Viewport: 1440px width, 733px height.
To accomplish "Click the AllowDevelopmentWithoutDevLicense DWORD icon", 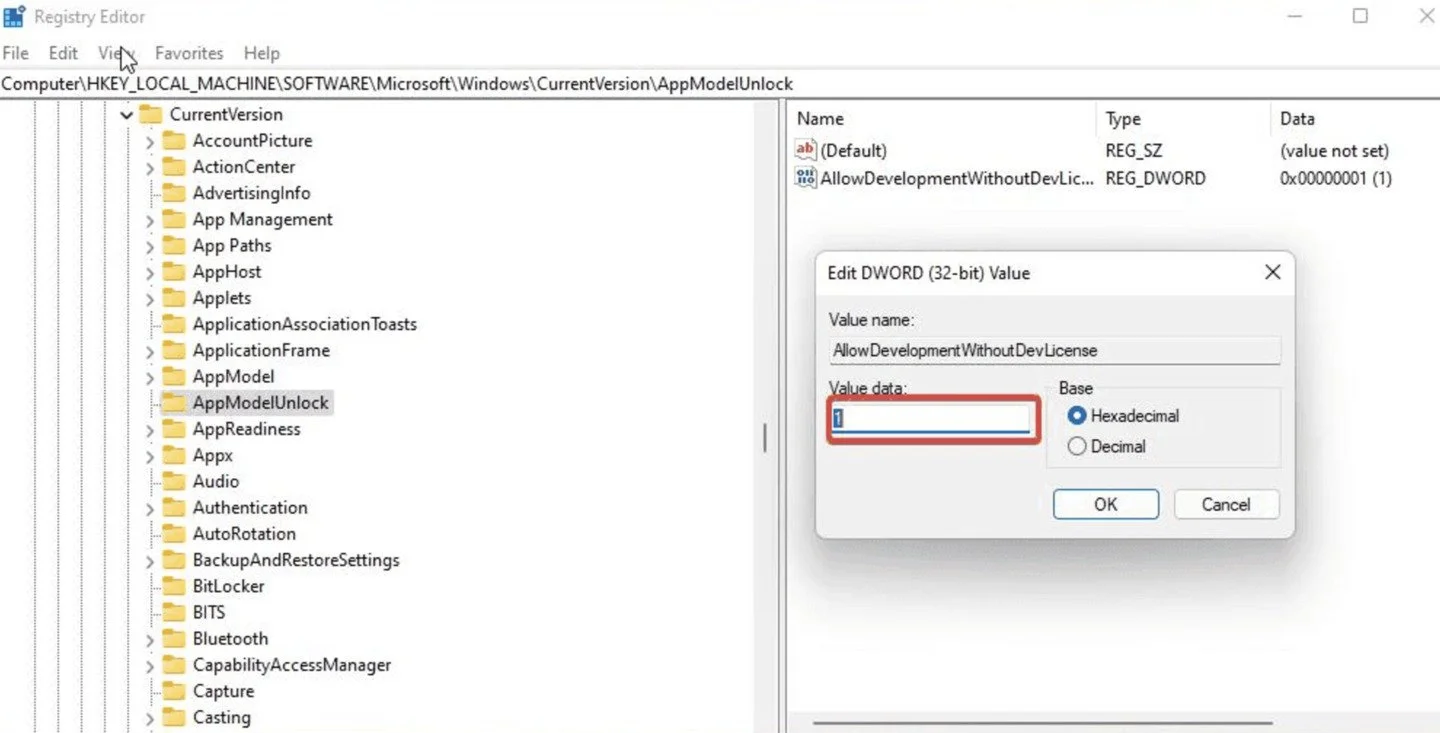I will pos(806,178).
